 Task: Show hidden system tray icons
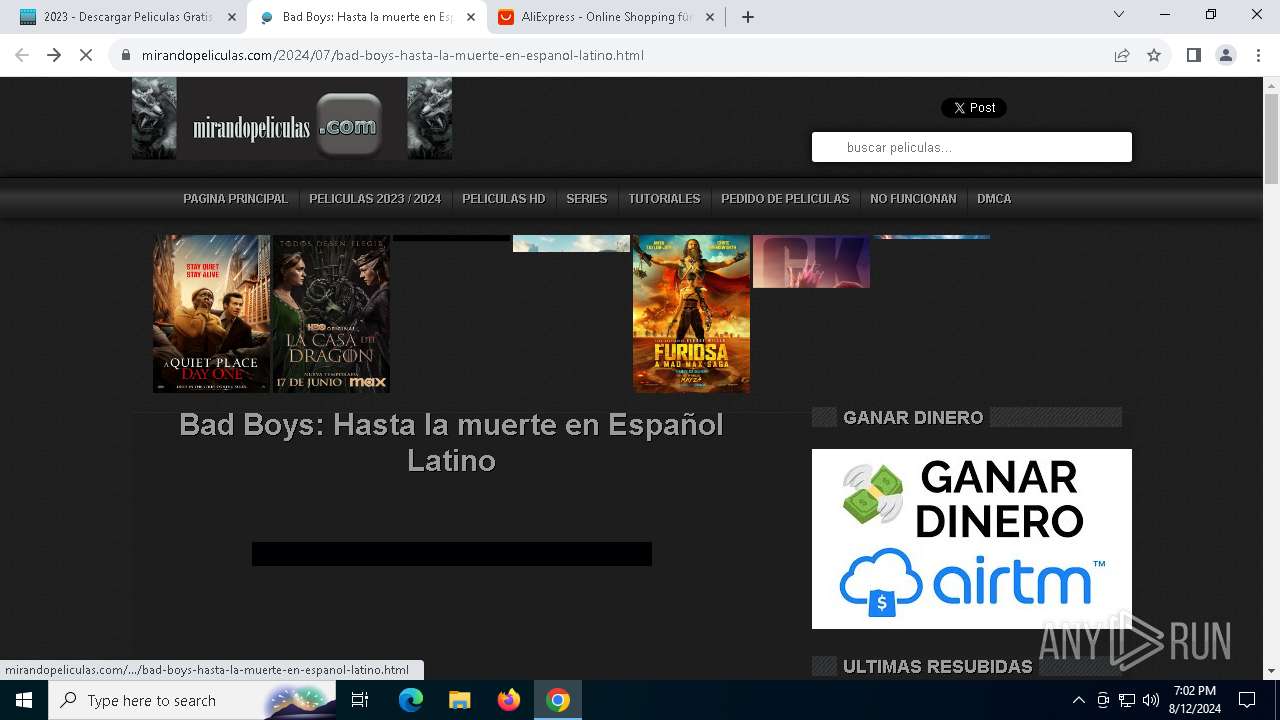click(1078, 700)
